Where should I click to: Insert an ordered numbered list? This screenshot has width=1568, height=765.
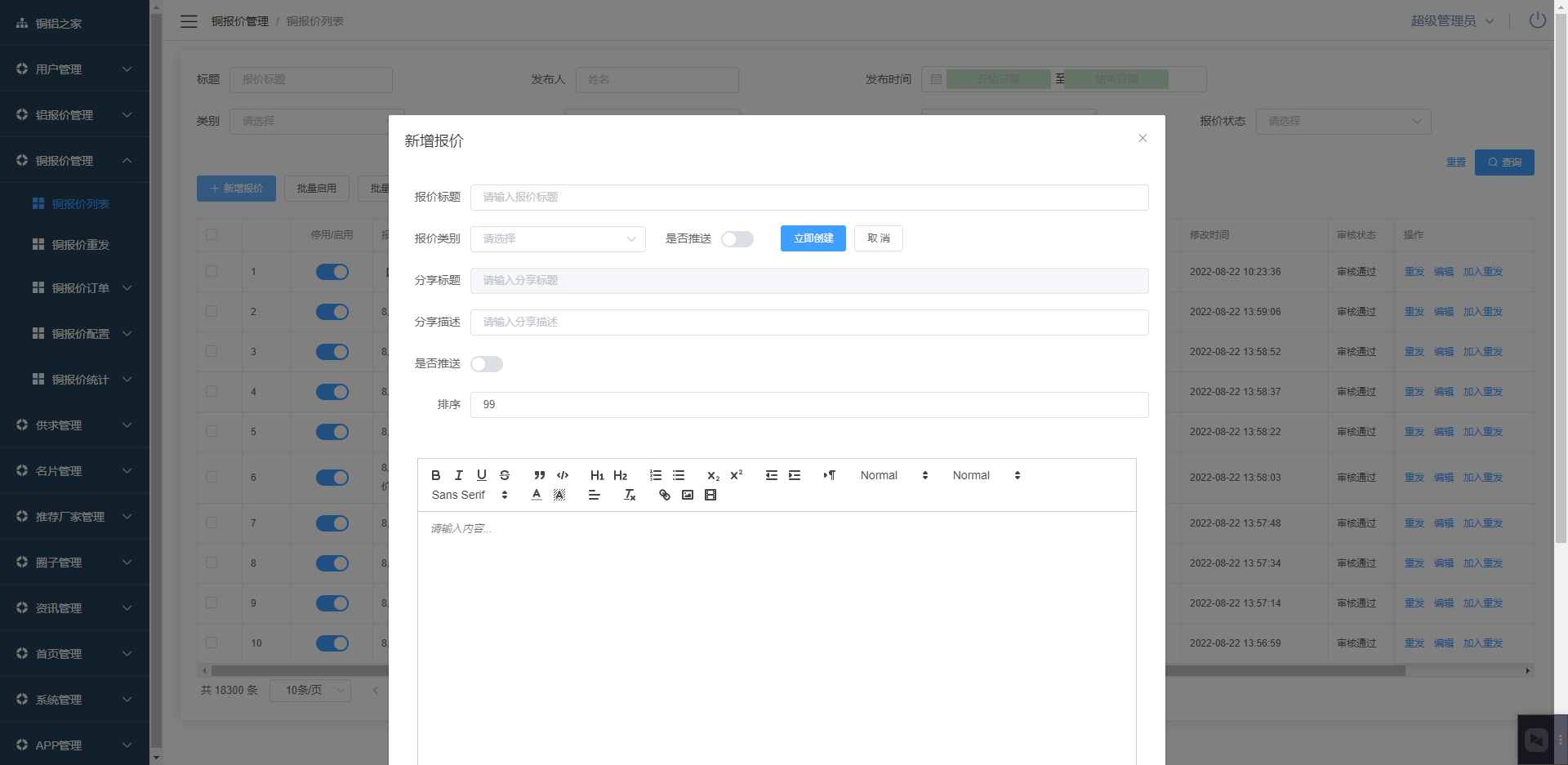pyautogui.click(x=655, y=475)
